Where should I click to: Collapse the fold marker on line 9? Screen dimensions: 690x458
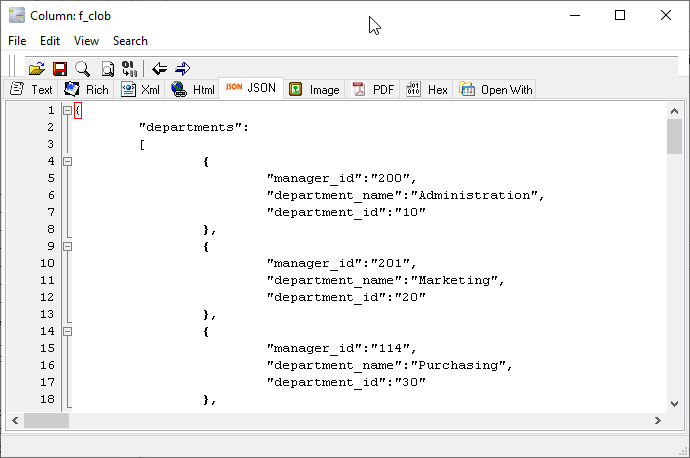(x=67, y=246)
